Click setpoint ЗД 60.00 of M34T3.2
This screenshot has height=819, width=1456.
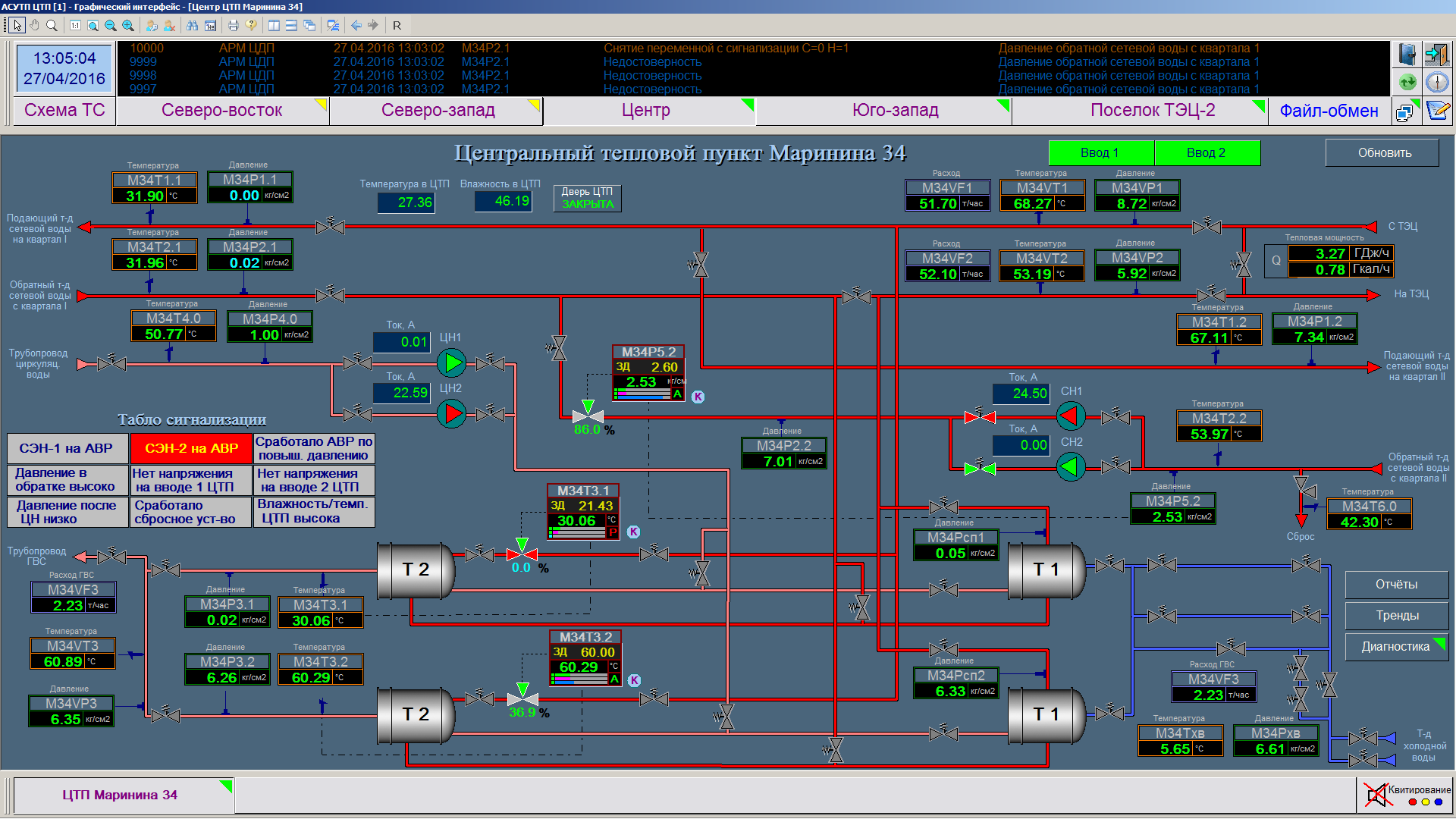pyautogui.click(x=584, y=652)
